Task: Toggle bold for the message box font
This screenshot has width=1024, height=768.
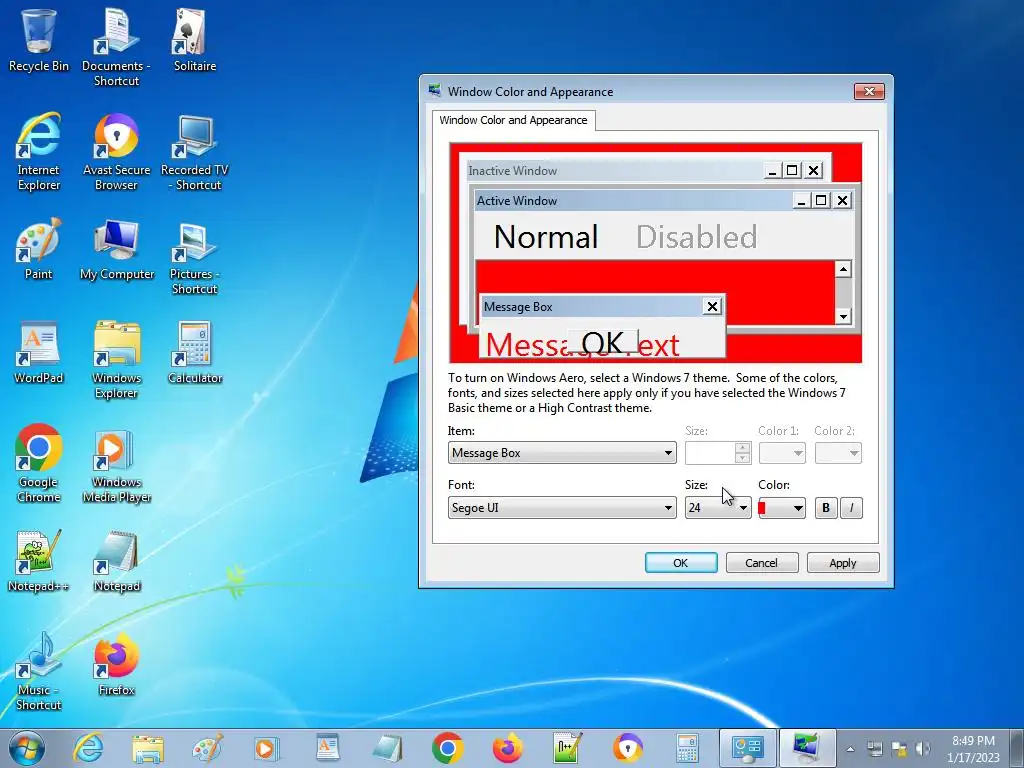Action: 825,507
